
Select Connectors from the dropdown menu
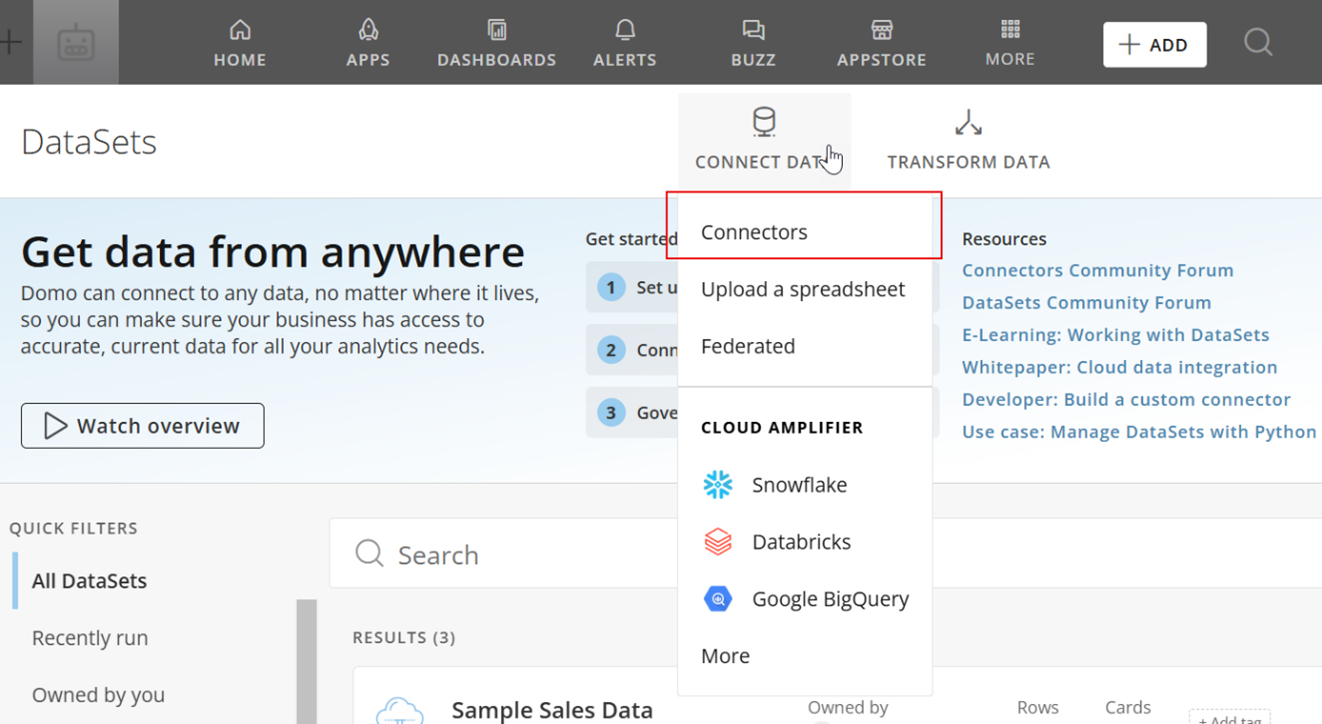click(754, 232)
